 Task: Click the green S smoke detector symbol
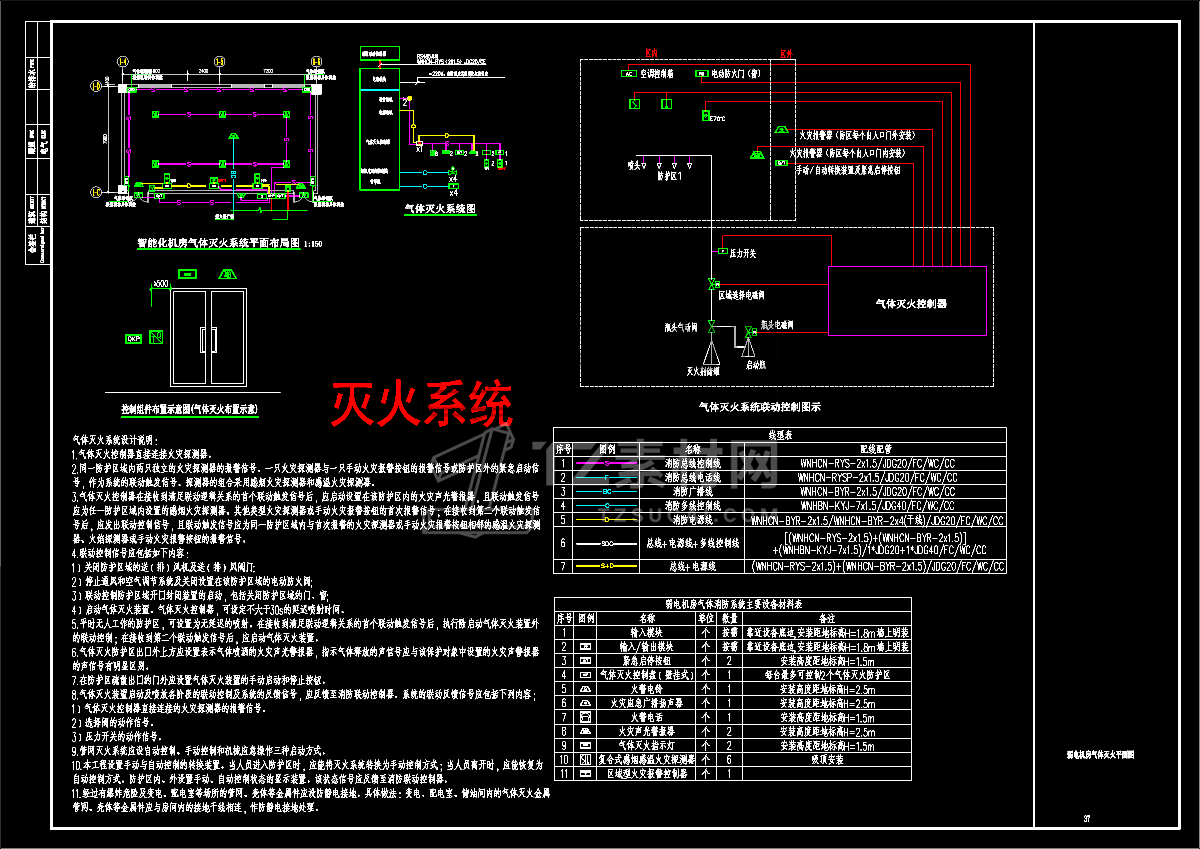634,103
